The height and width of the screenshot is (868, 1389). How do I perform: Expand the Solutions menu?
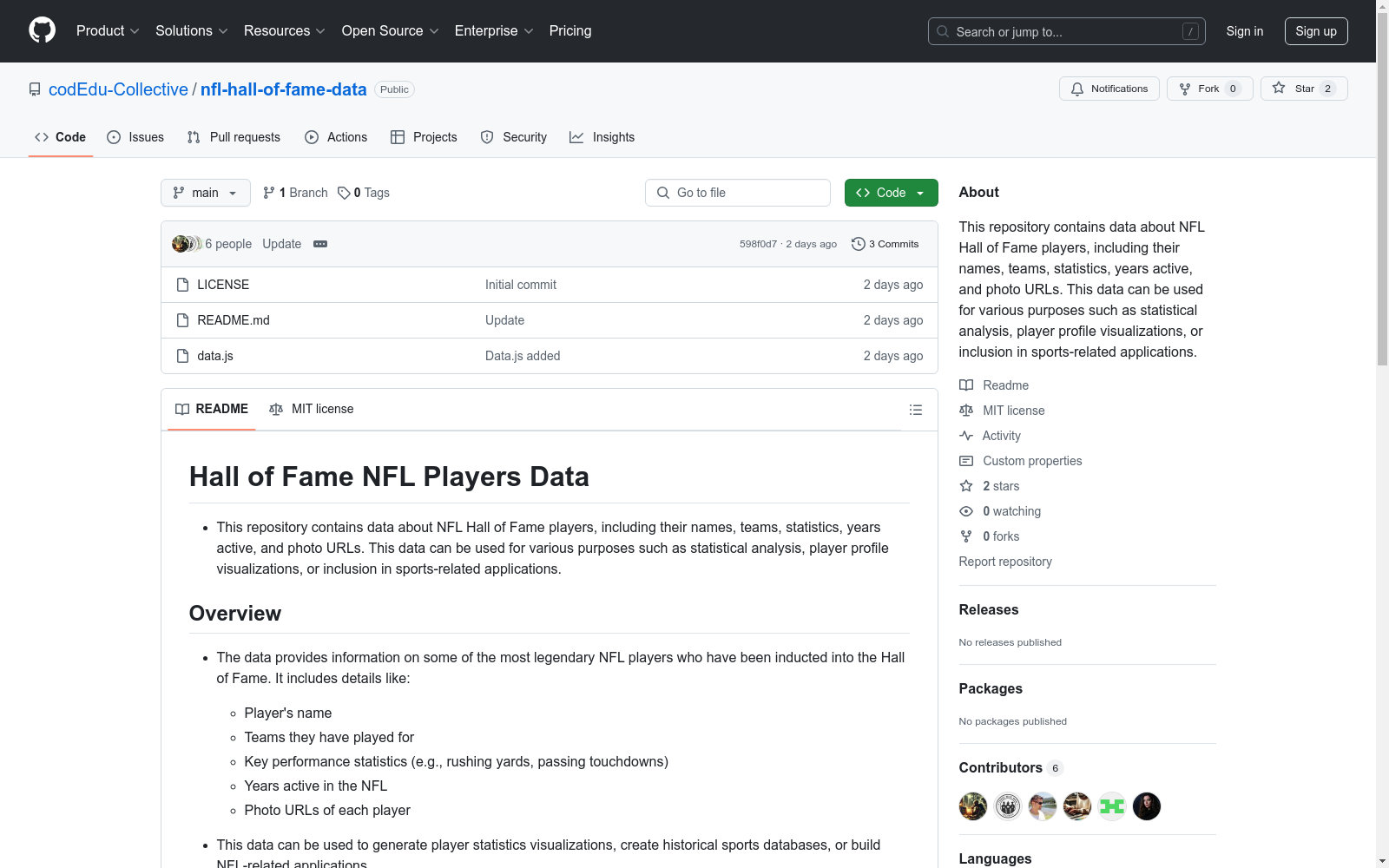click(191, 31)
